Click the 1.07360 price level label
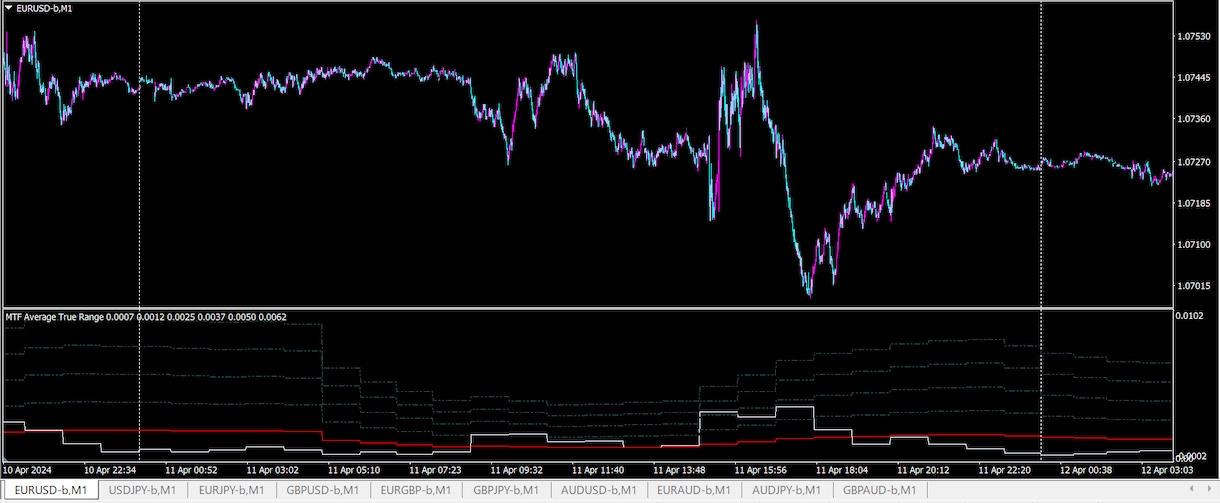 point(1196,119)
